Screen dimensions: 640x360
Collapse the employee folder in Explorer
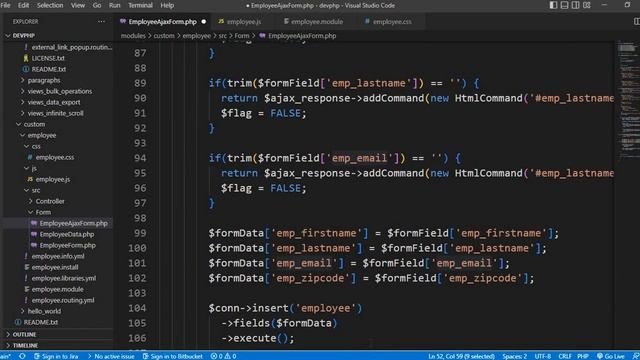point(42,136)
